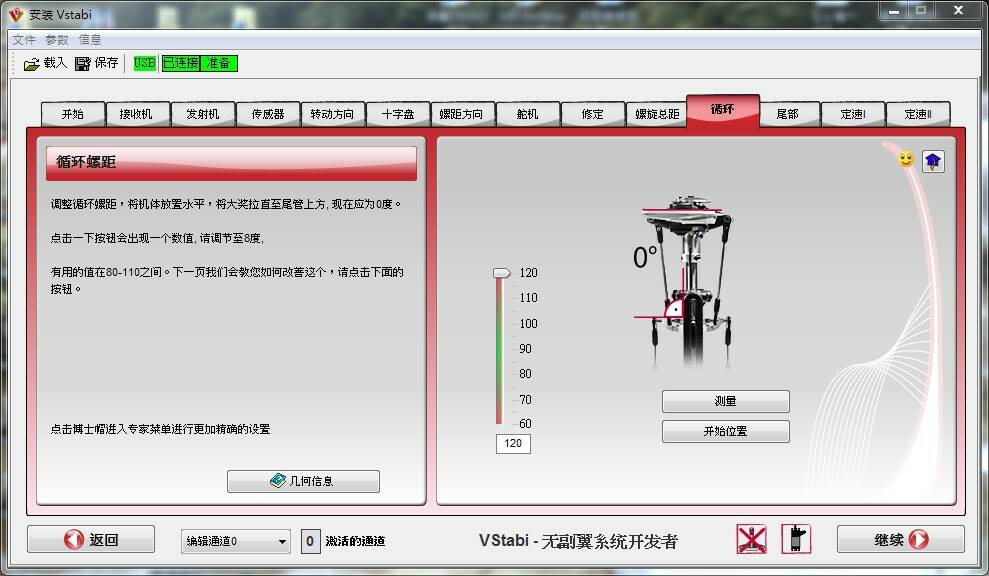Switch to the 定速II tab
Image resolution: width=989 pixels, height=576 pixels.
(918, 114)
